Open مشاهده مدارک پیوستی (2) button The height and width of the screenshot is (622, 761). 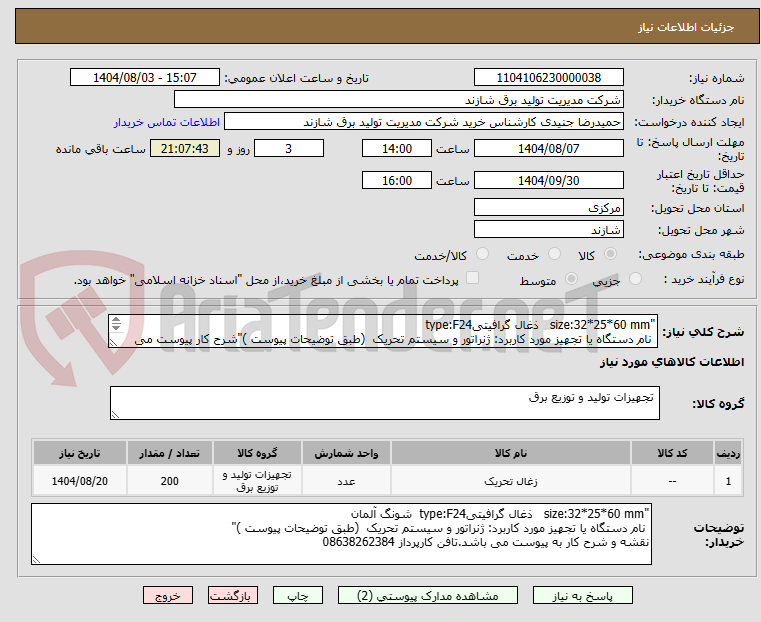[x=428, y=596]
